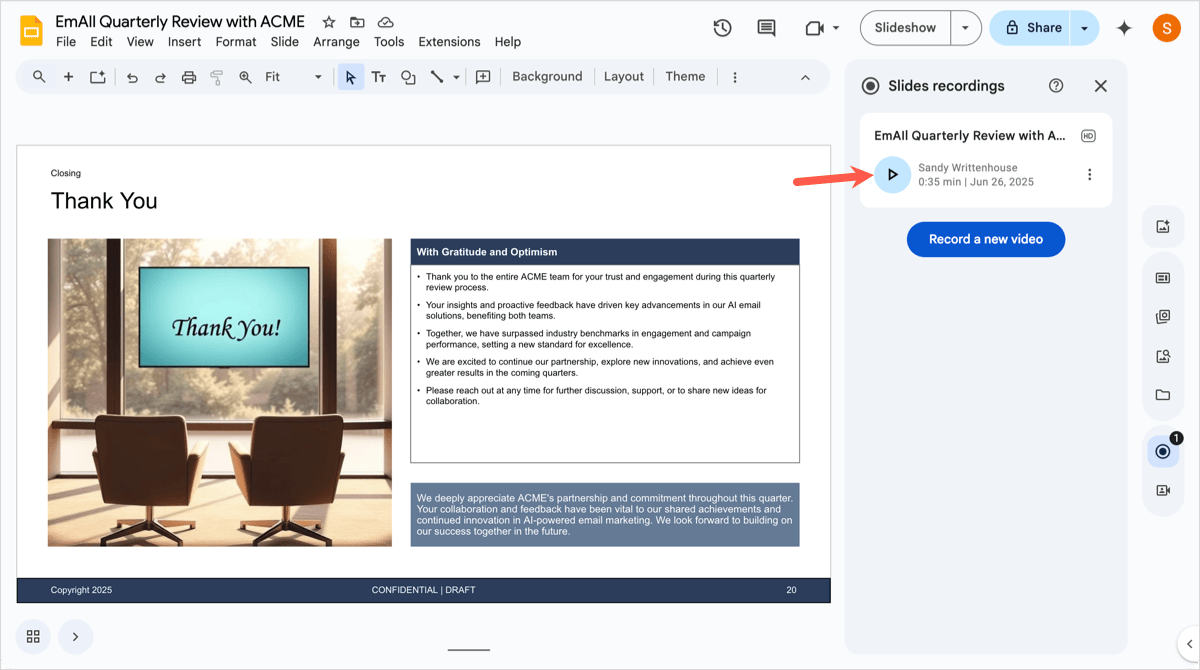
Task: Click the paint format roller icon
Action: (x=216, y=77)
